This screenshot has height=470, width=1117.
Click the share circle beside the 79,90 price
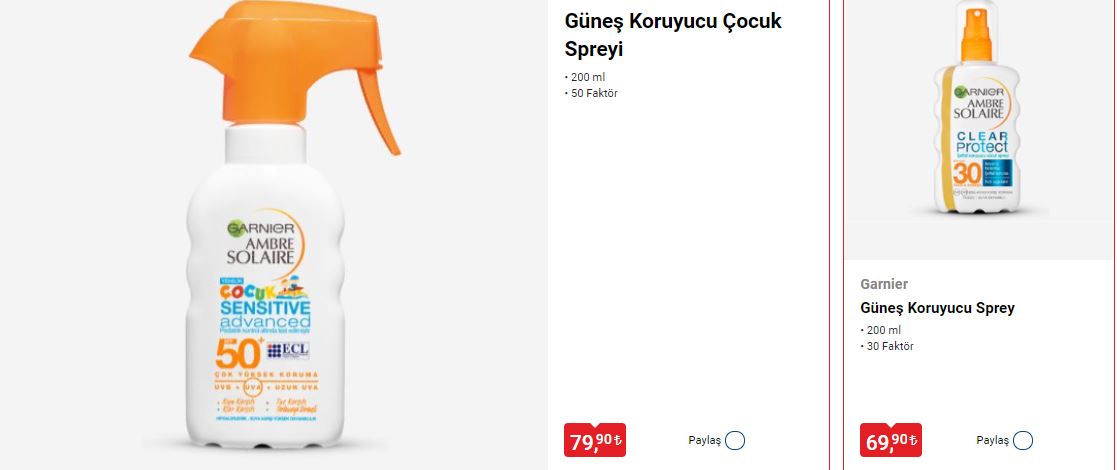click(x=734, y=440)
